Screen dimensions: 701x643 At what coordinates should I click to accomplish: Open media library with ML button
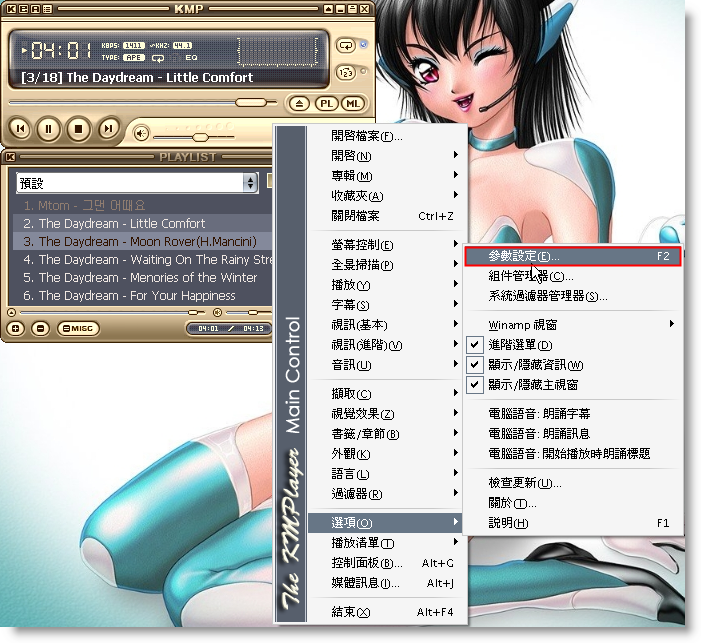[353, 104]
